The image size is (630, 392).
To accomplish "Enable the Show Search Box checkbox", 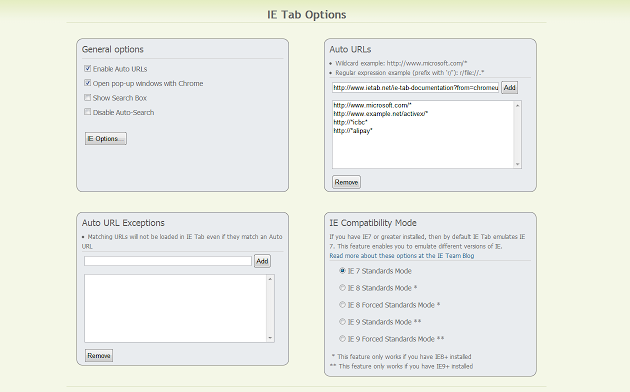I will coord(88,97).
